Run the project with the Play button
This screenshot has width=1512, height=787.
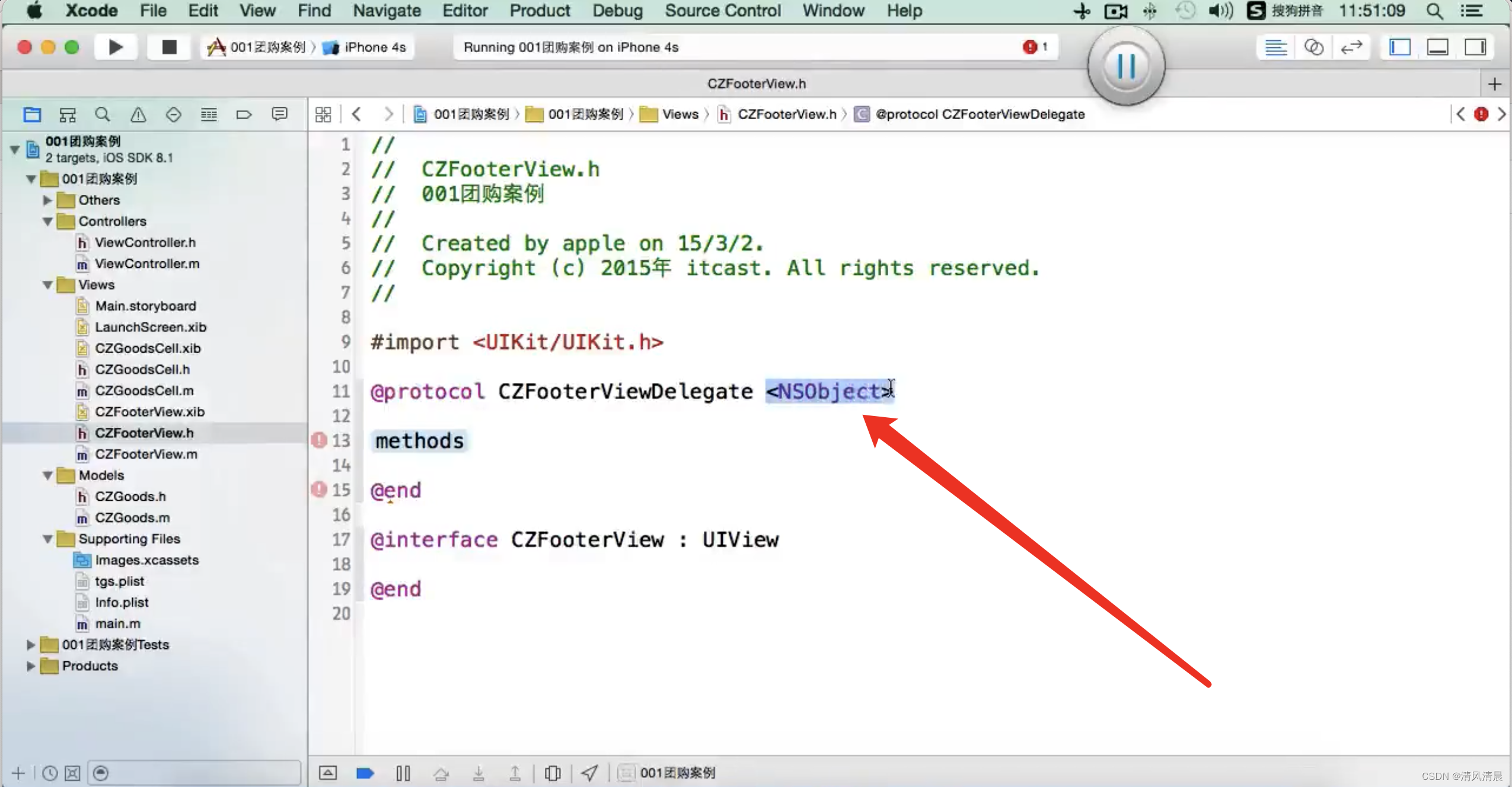tap(116, 47)
